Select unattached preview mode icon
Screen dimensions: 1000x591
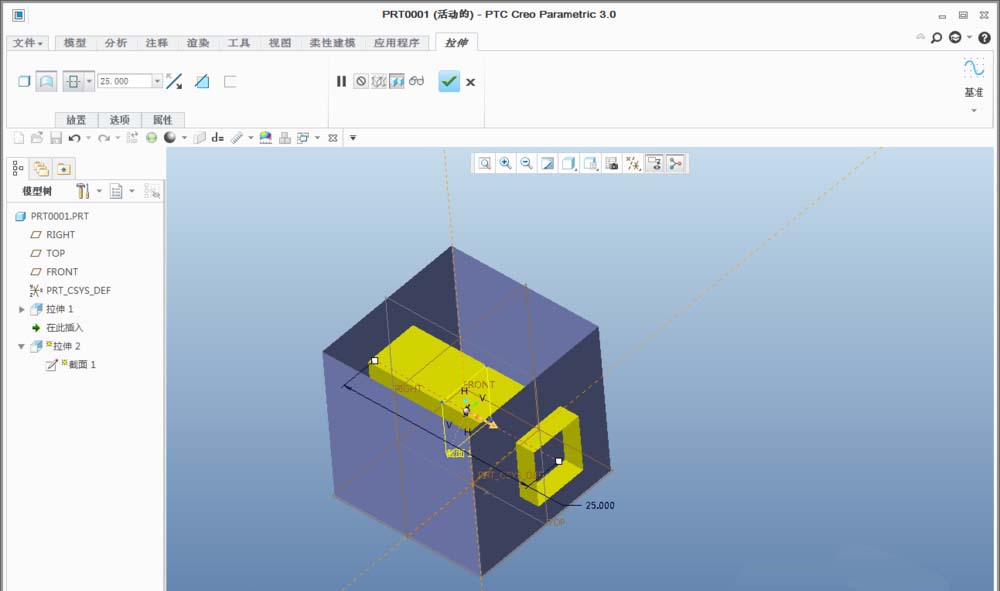point(379,82)
